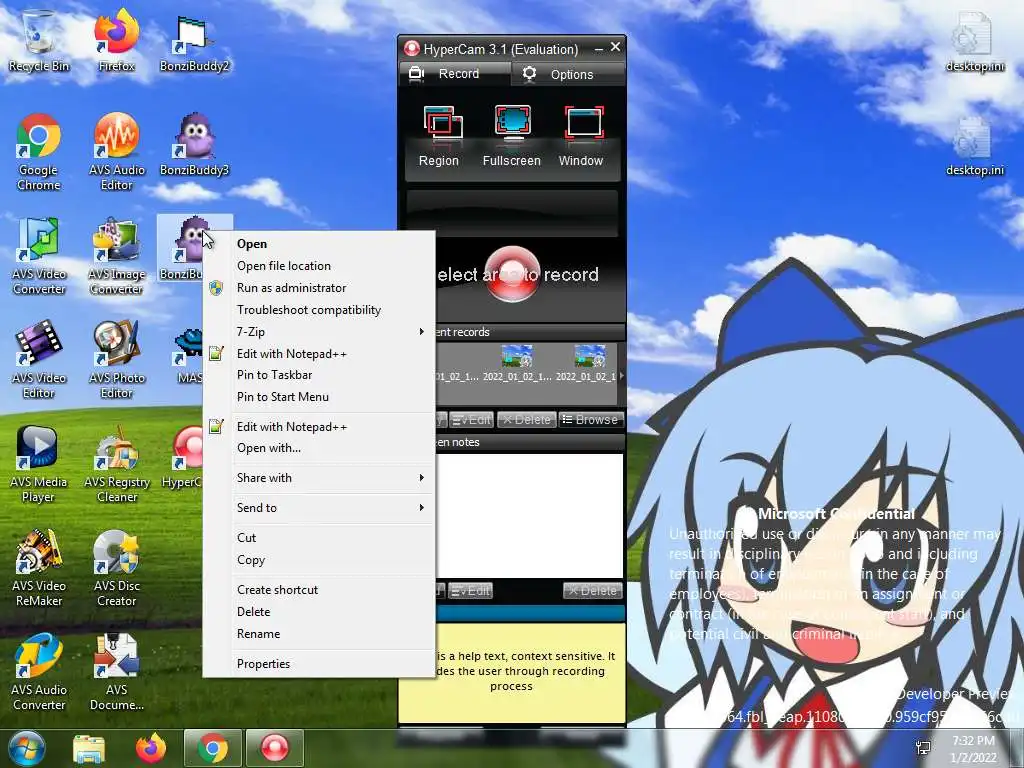This screenshot has width=1024, height=768.
Task: Switch to HyperCam in the taskbar
Action: point(275,748)
